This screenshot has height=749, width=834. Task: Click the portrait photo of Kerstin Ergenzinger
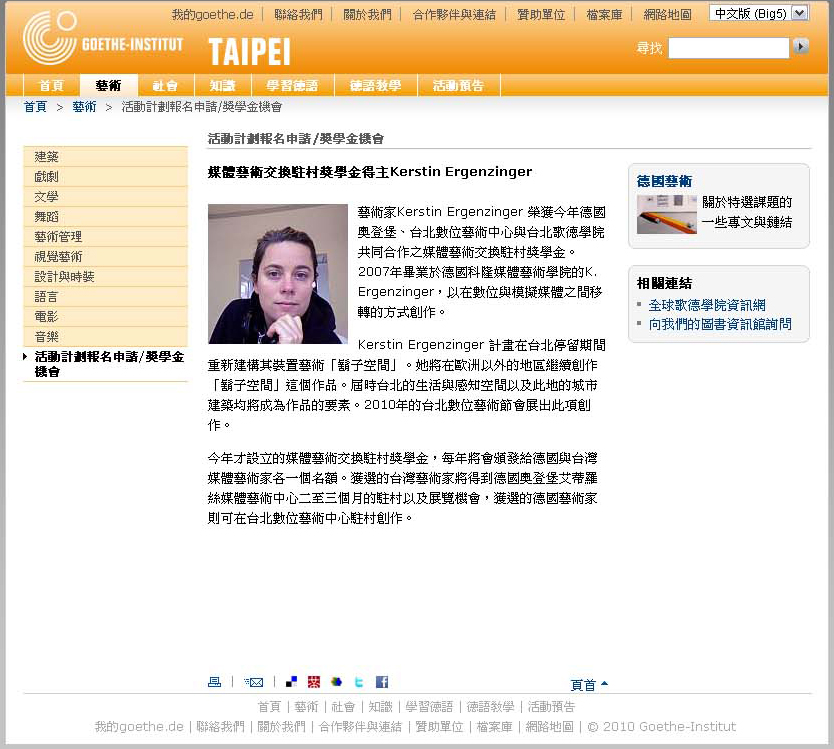pos(278,273)
